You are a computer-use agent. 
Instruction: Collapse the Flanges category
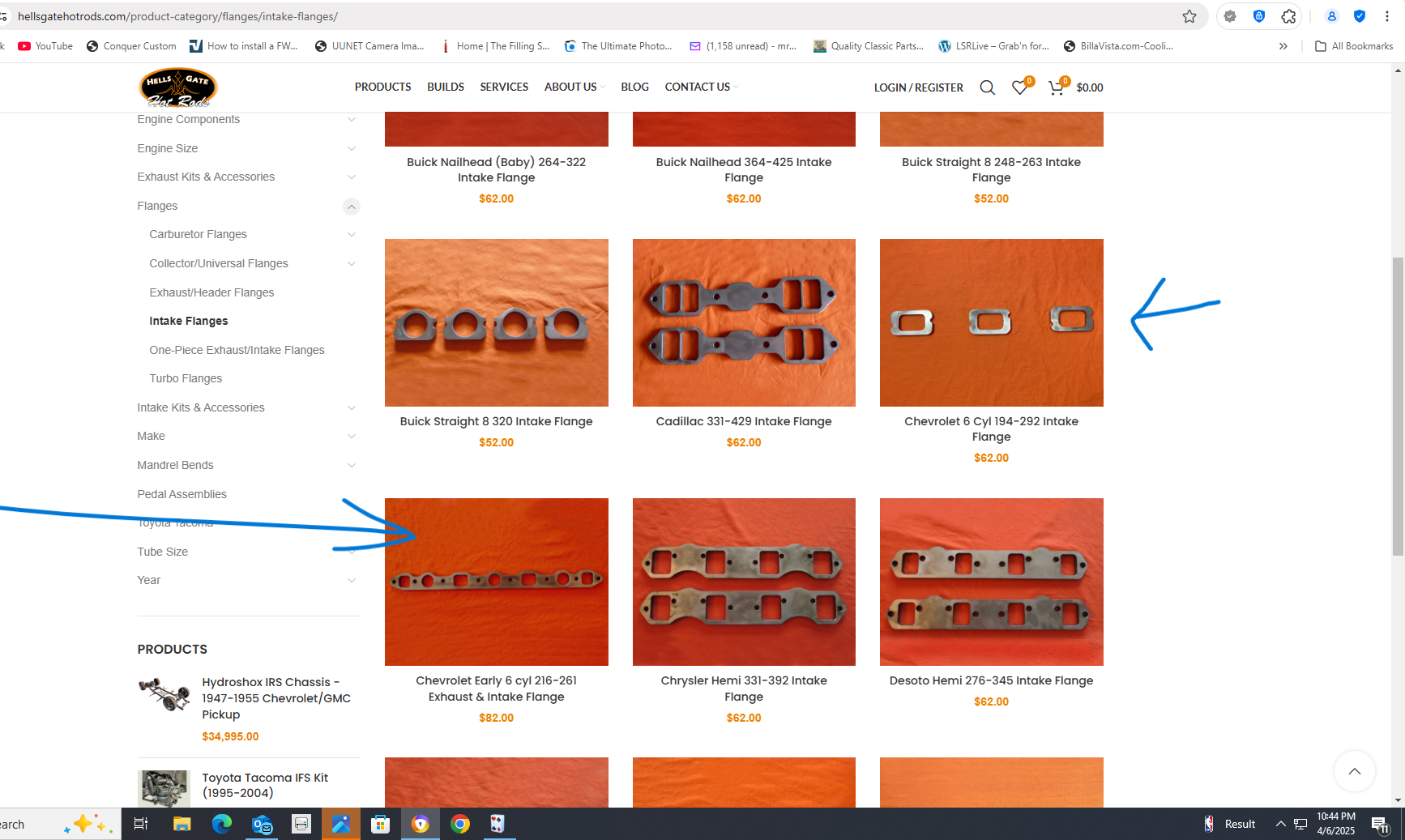pyautogui.click(x=351, y=207)
